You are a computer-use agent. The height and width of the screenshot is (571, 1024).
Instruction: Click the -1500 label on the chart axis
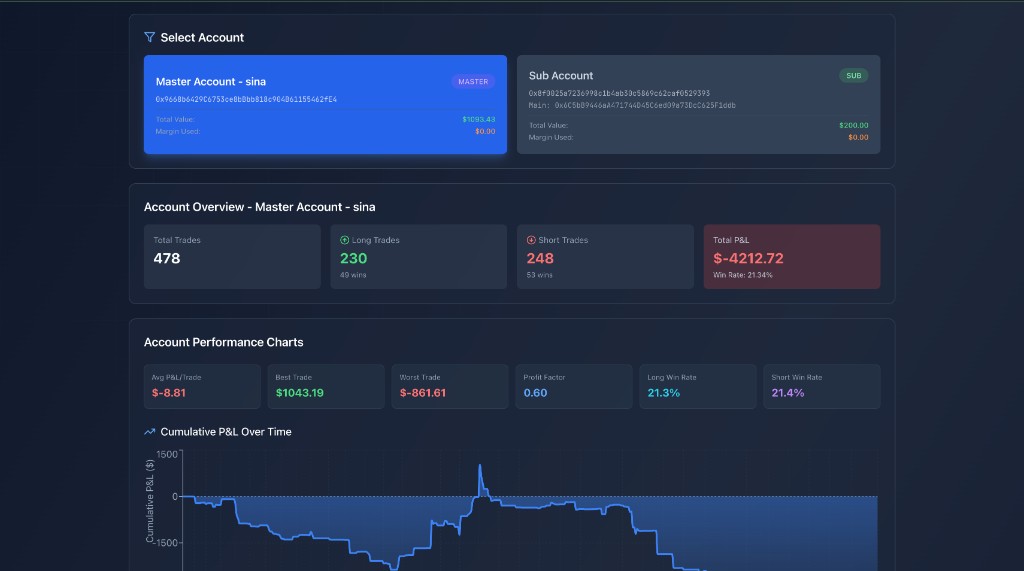(164, 543)
